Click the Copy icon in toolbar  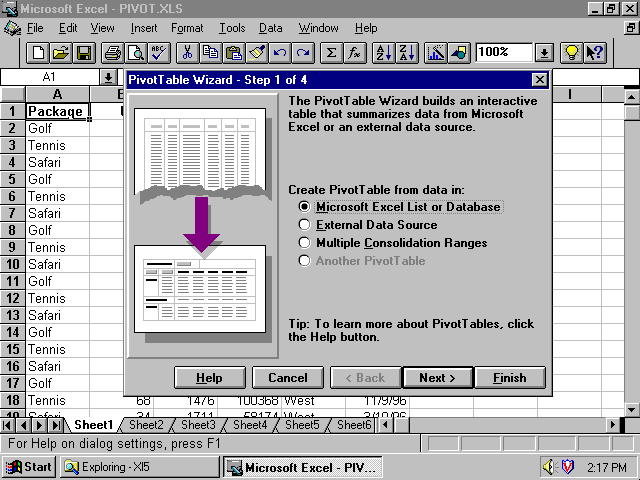click(211, 53)
